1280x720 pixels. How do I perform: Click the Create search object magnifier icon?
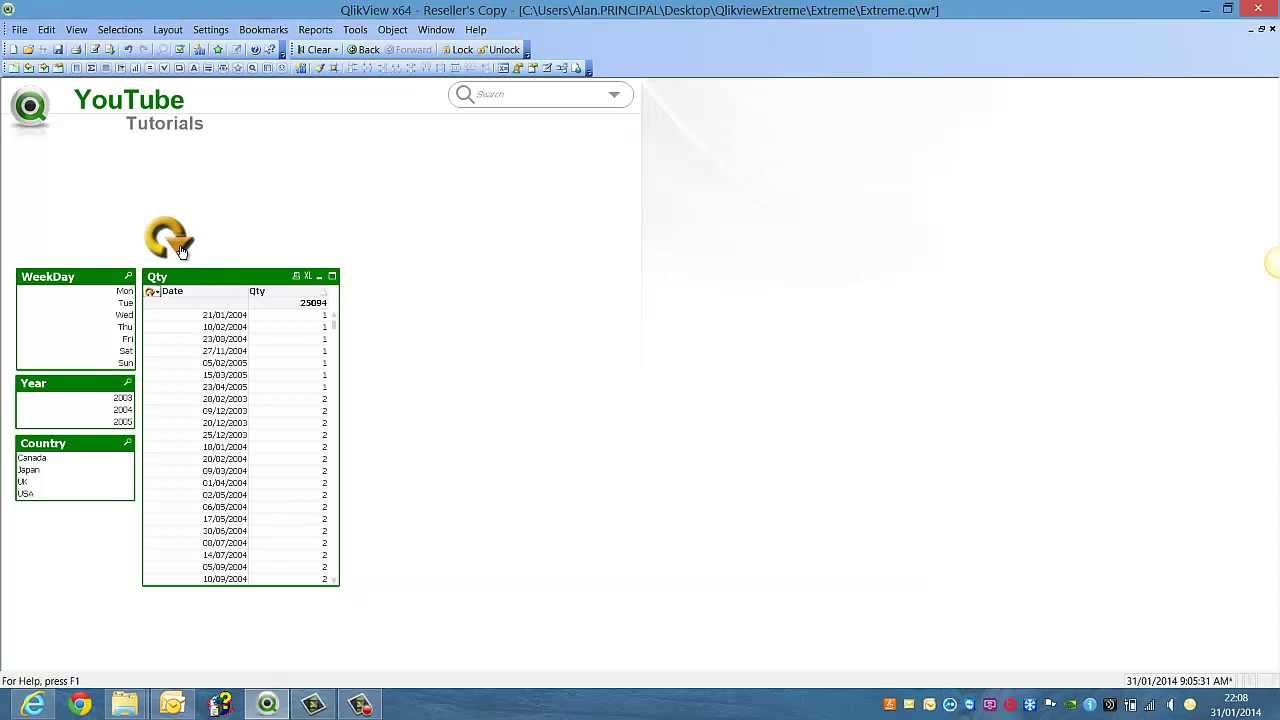coord(252,68)
